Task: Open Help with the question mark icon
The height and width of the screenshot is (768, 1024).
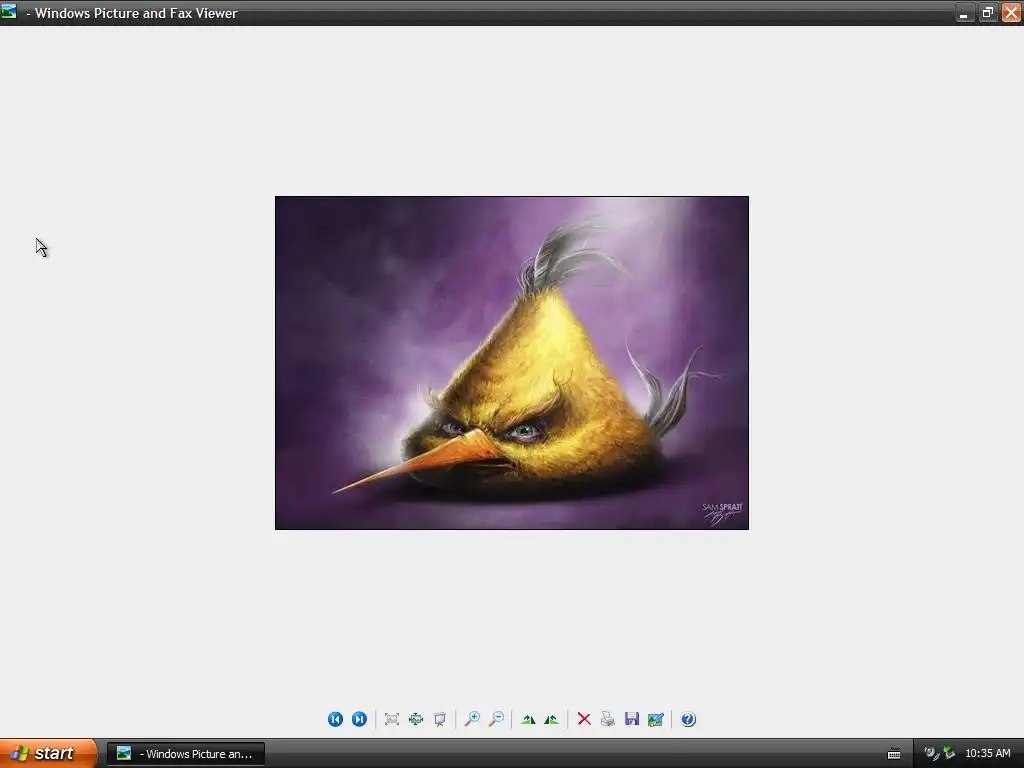Action: pyautogui.click(x=688, y=719)
